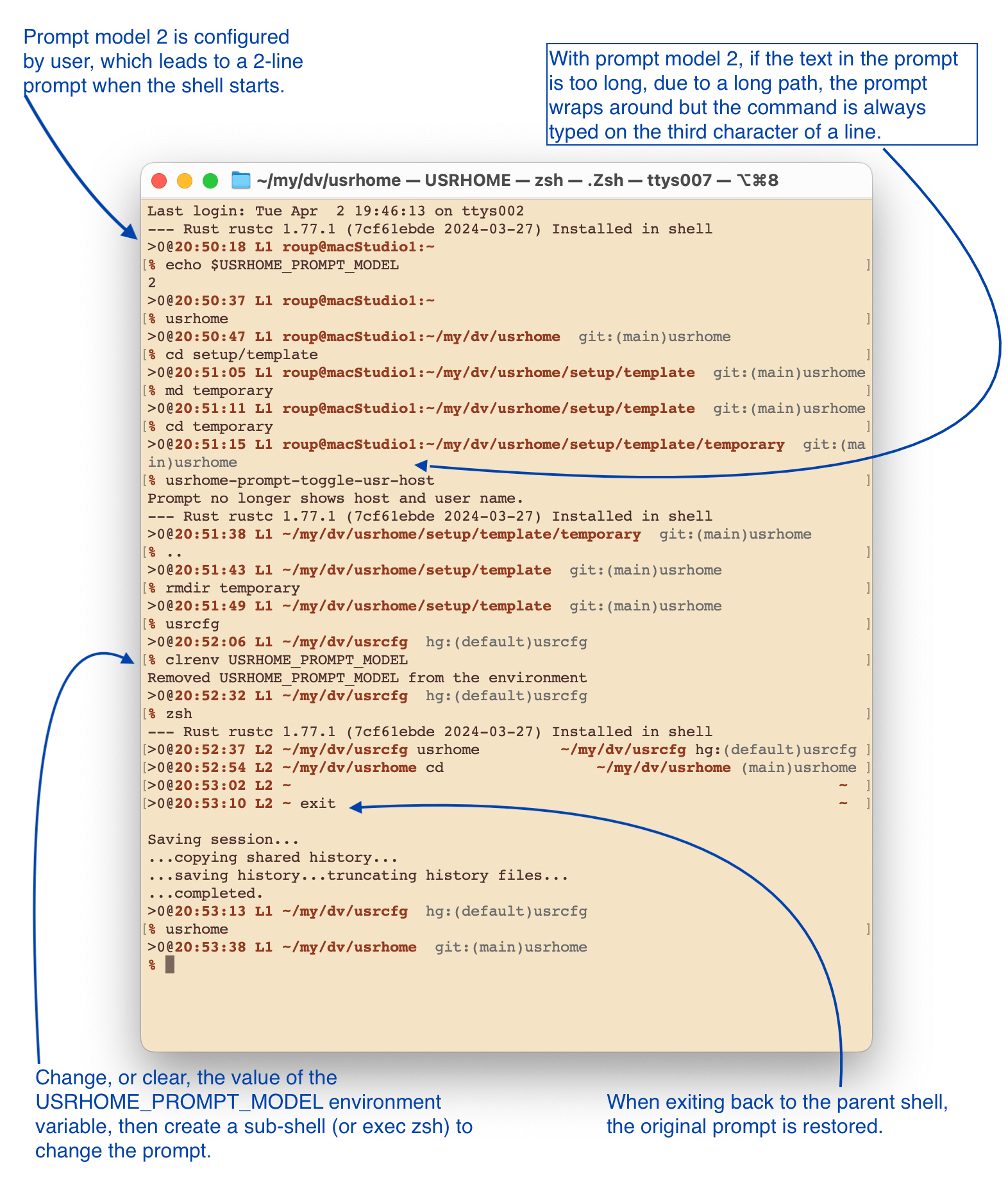The height and width of the screenshot is (1185, 1008).
Task: Click 'clrenv USRHOME_PROMPT_MODEL' command
Action: 286,660
